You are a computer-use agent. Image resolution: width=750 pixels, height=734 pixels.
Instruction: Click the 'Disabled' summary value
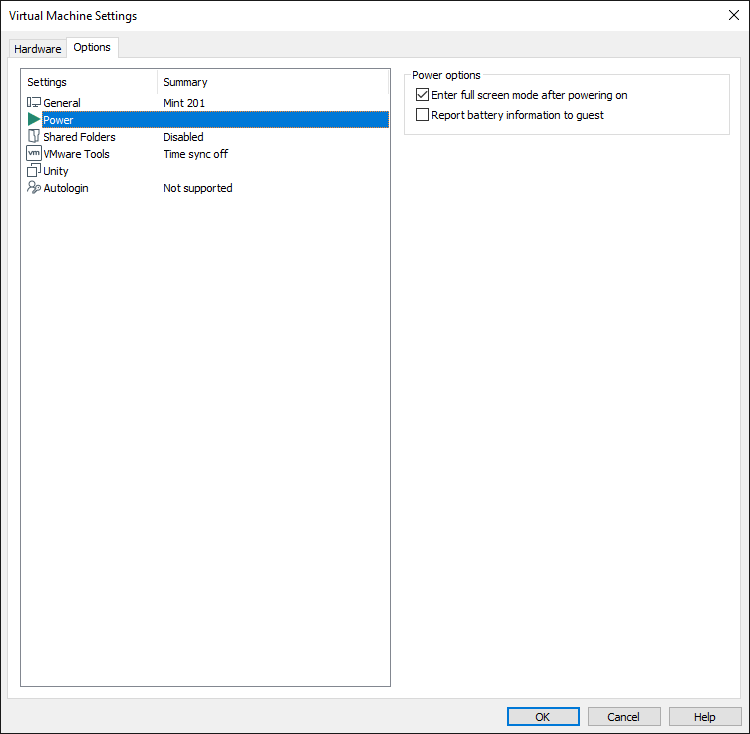[183, 137]
